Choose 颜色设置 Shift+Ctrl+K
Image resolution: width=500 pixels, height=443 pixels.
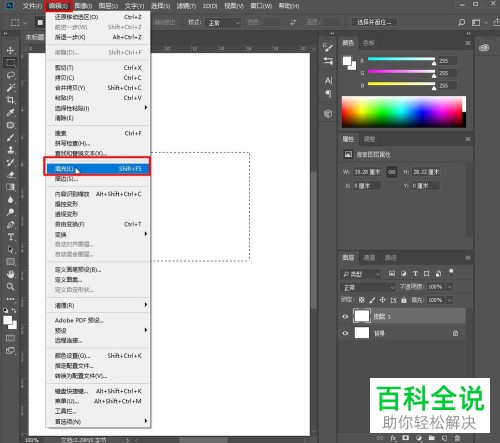98,356
